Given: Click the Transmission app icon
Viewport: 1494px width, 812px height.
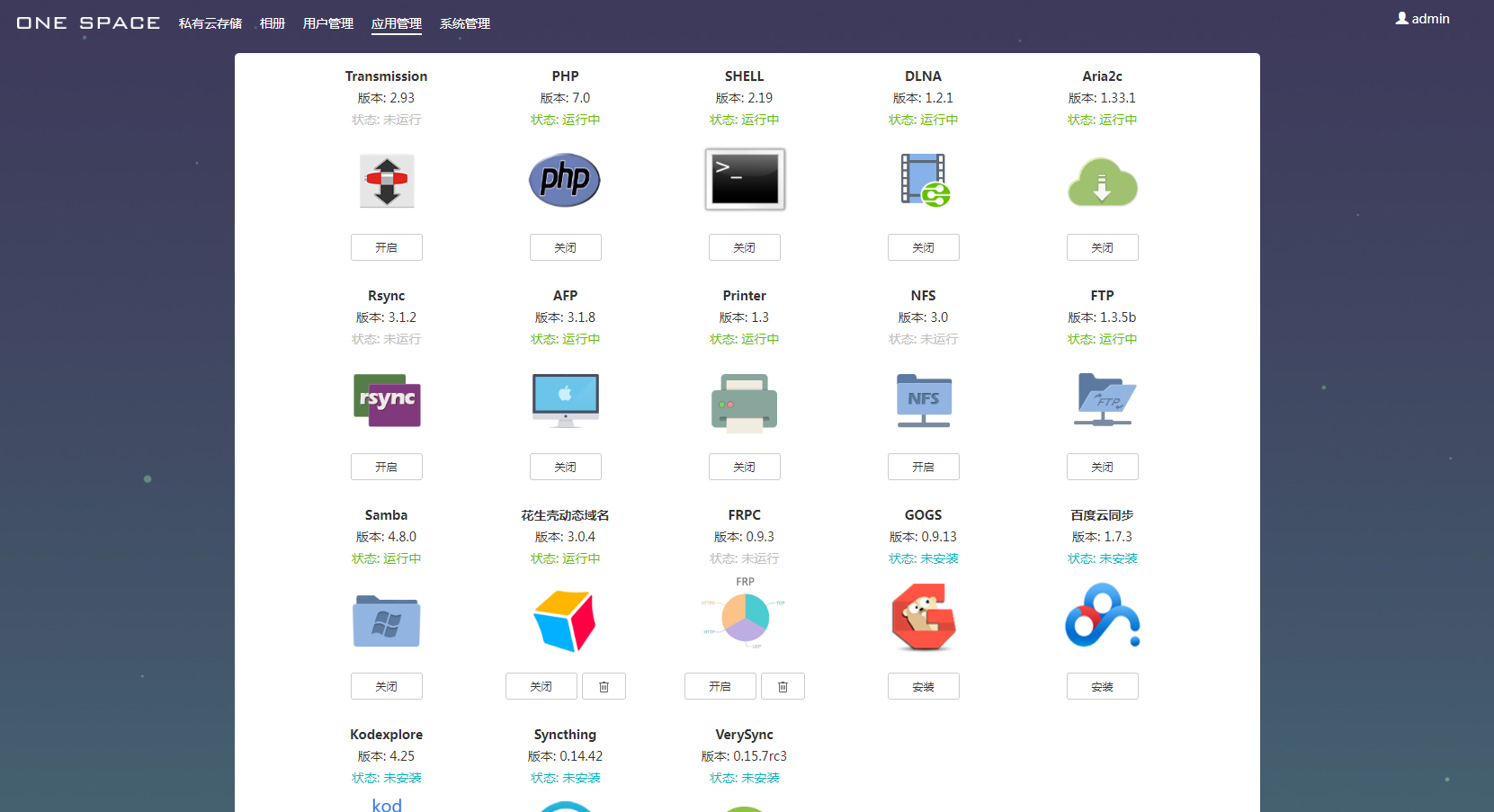Looking at the screenshot, I should [x=387, y=181].
